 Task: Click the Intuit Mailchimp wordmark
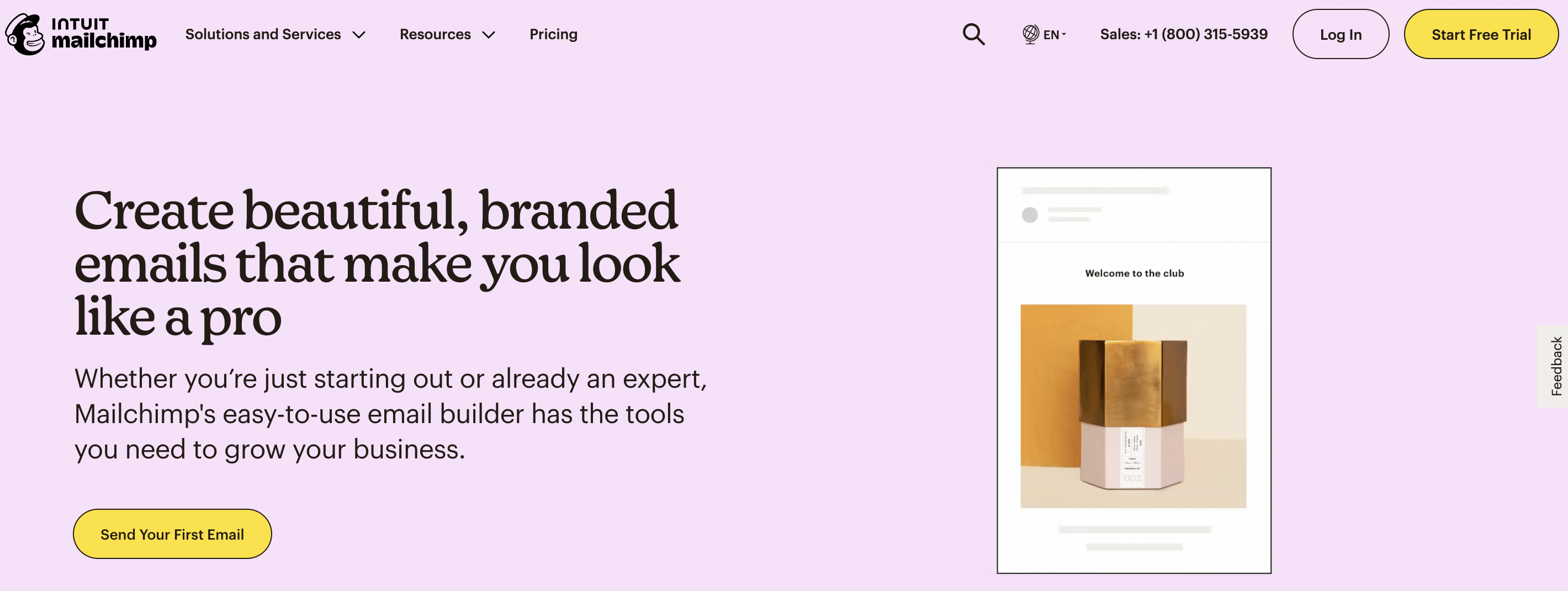click(103, 34)
